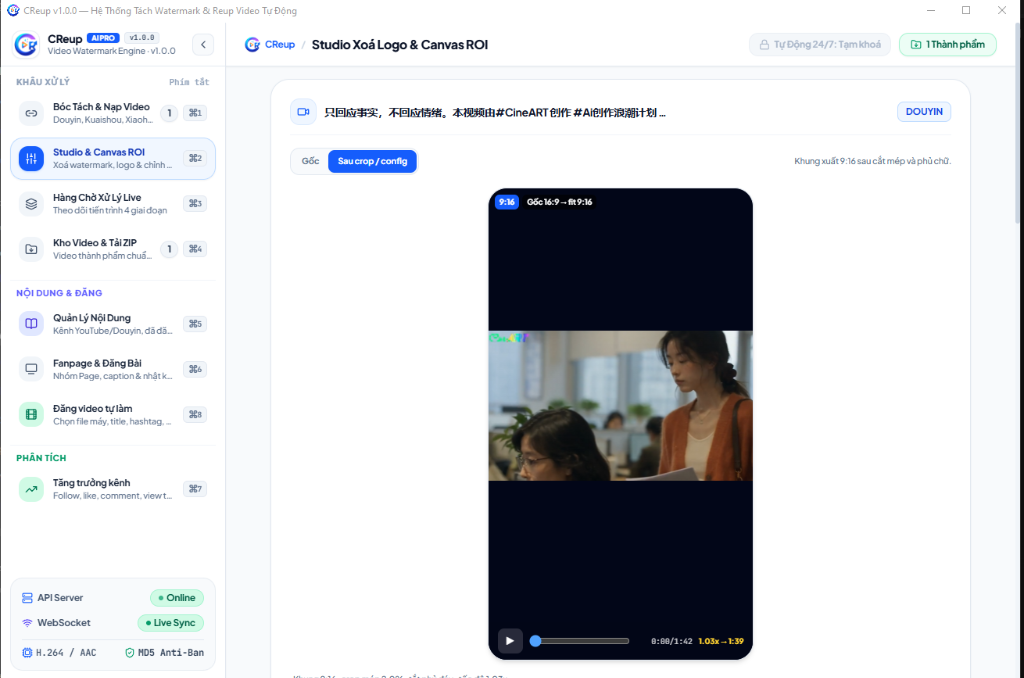Click the 1.03x → 1:39 speed label

coord(721,641)
